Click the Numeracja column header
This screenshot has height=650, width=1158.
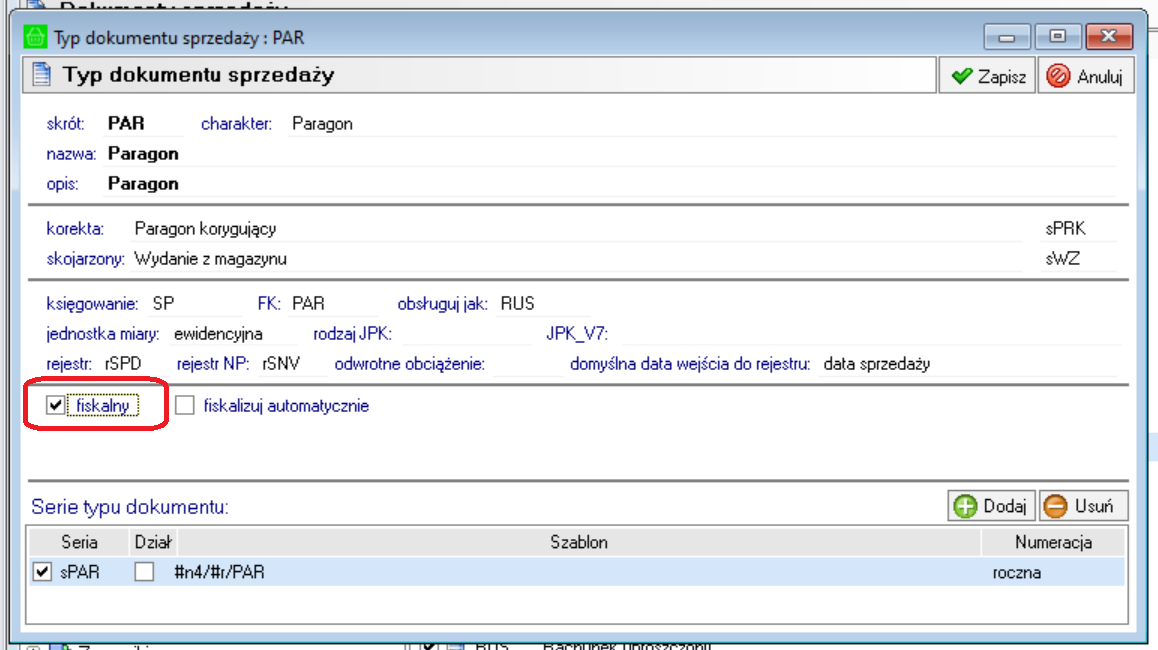pos(1052,542)
